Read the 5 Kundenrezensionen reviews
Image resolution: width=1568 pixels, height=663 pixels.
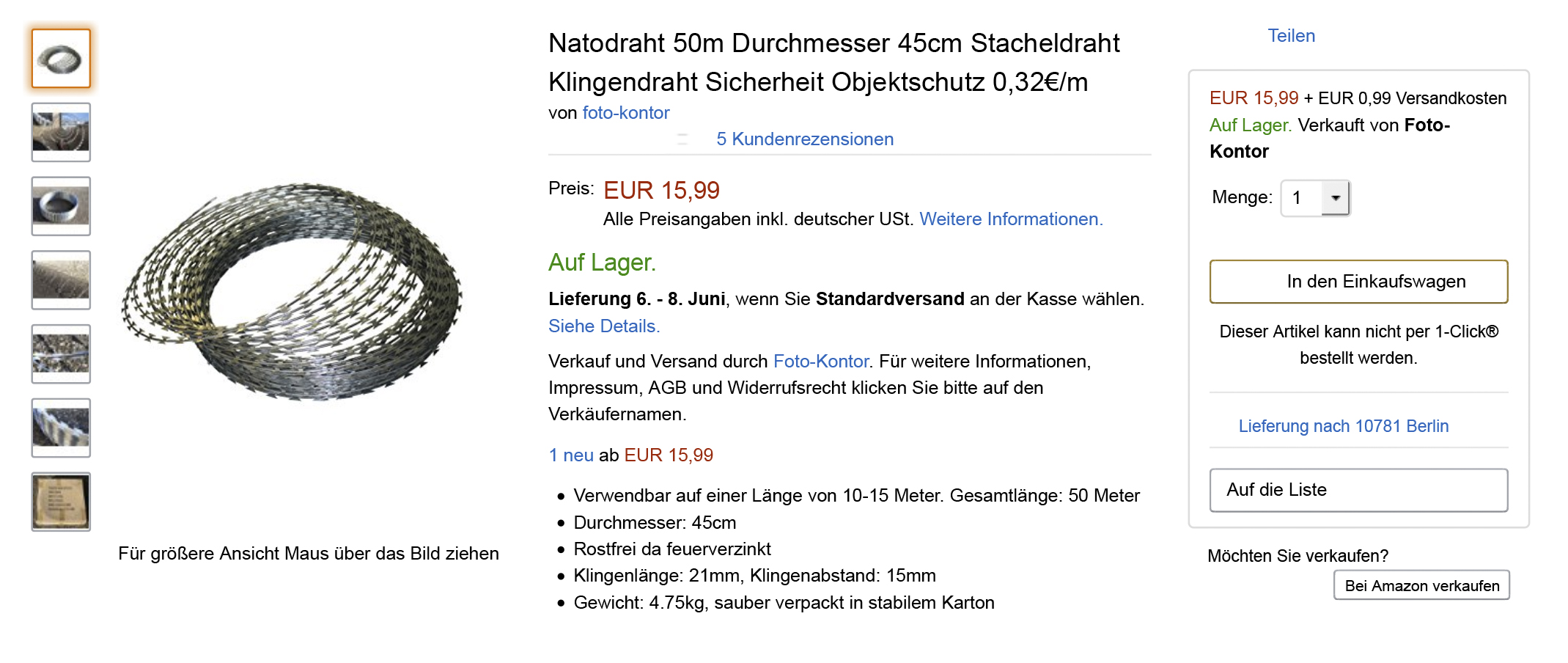coord(804,139)
